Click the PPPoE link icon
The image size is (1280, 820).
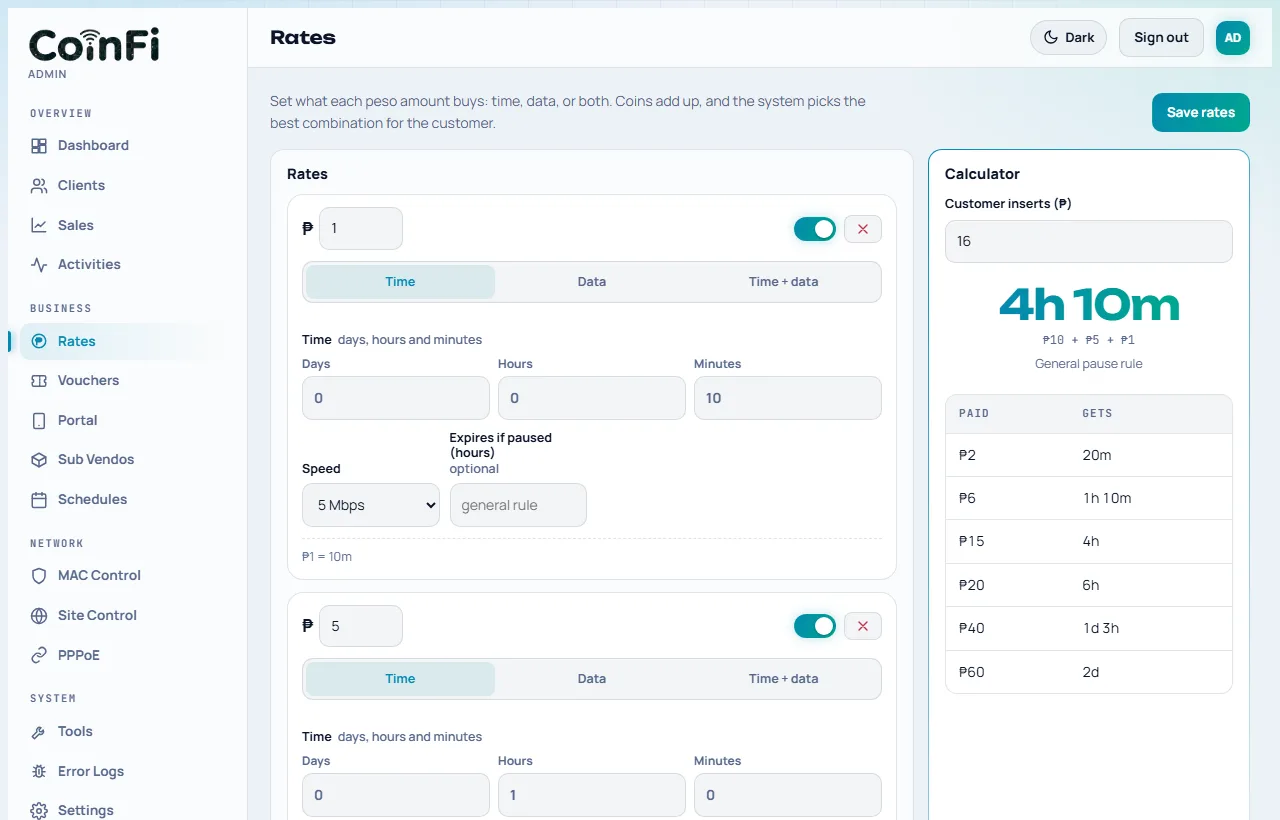(39, 656)
